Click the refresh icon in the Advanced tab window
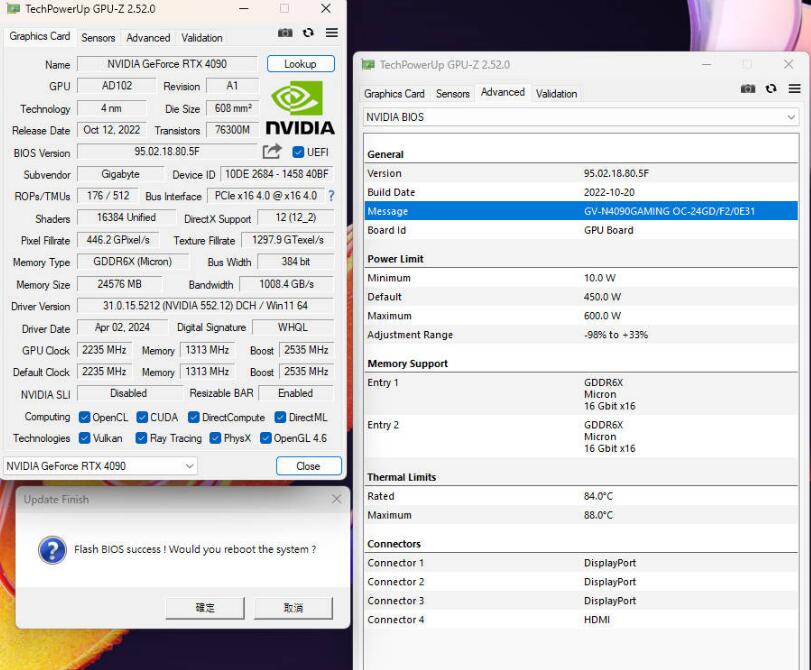The image size is (811, 670). click(x=771, y=89)
